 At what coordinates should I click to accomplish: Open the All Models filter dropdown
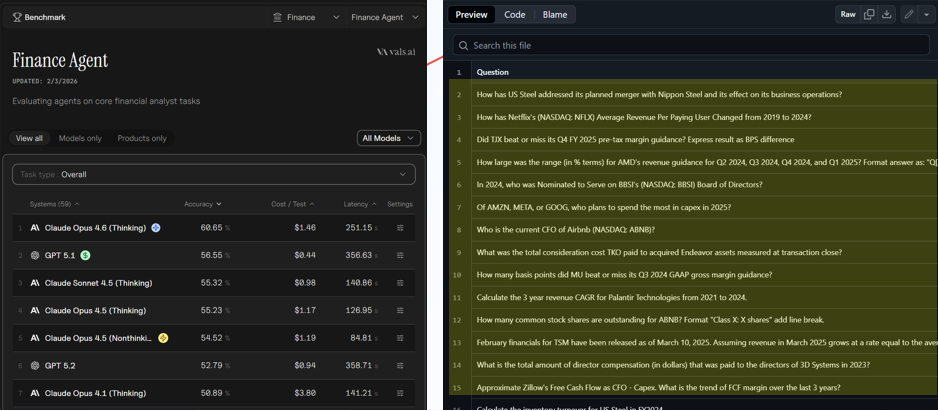(389, 138)
